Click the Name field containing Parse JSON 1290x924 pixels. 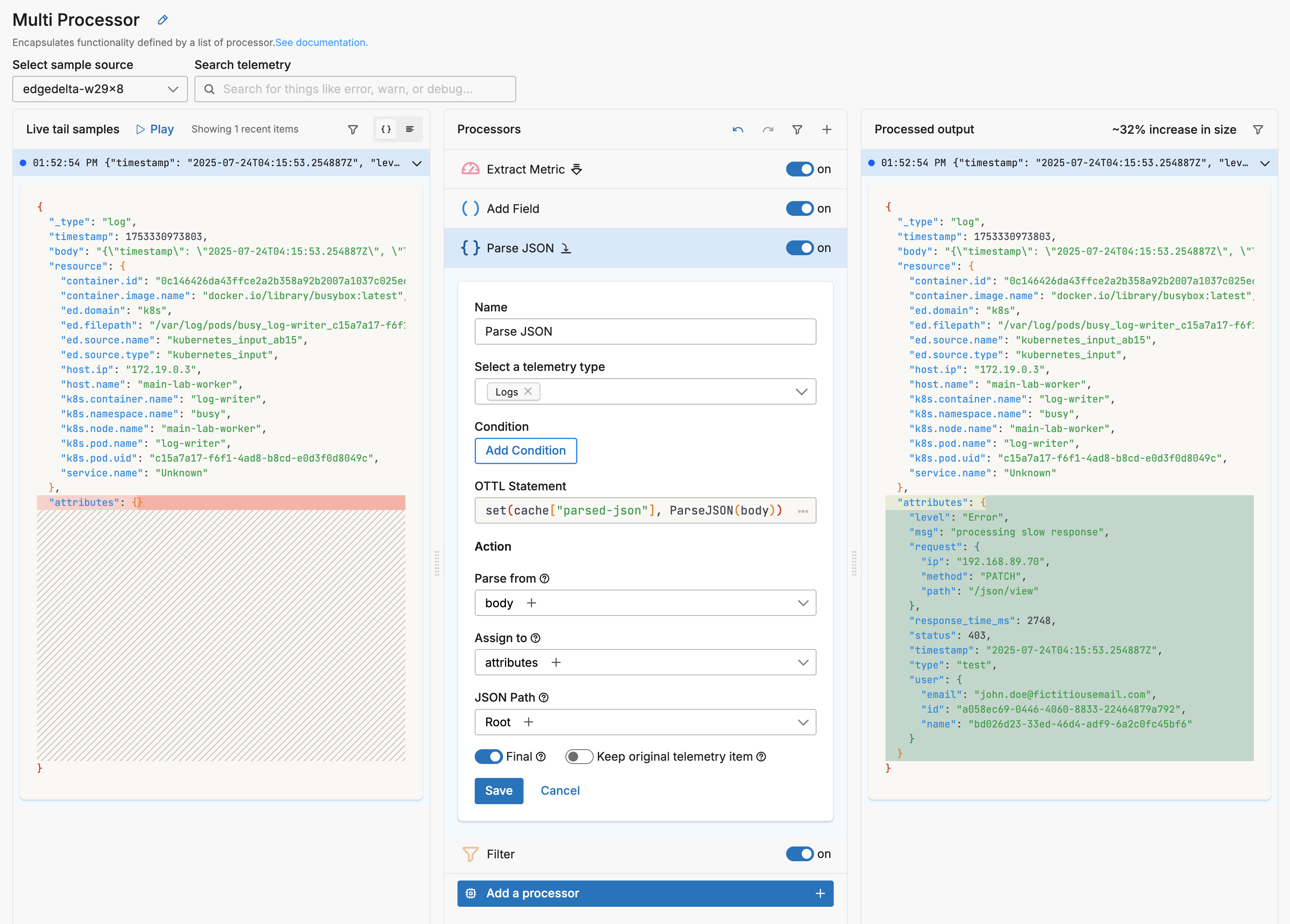tap(645, 332)
